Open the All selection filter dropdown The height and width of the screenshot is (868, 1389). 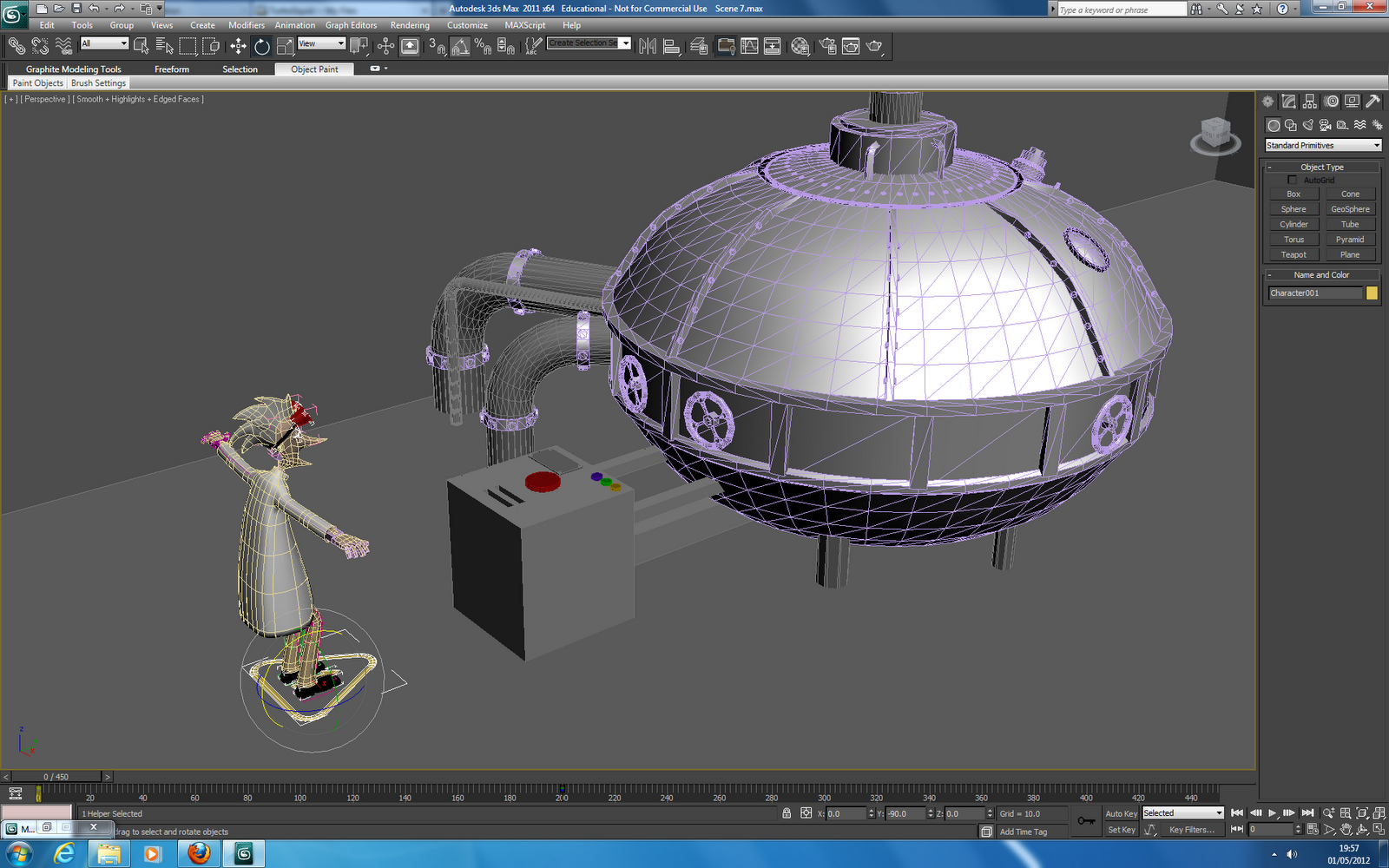(104, 43)
